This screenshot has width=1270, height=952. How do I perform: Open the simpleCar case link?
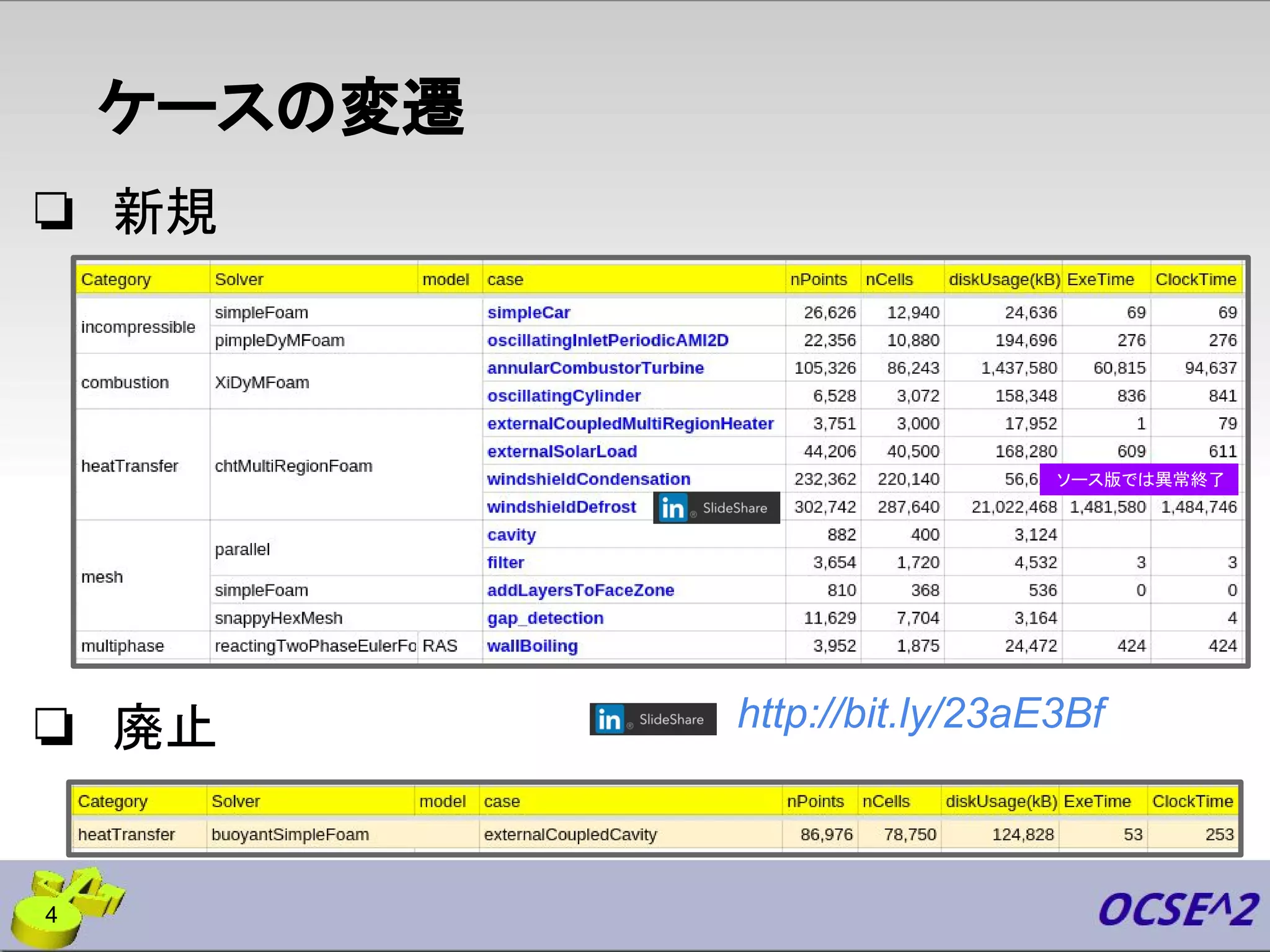pyautogui.click(x=528, y=312)
